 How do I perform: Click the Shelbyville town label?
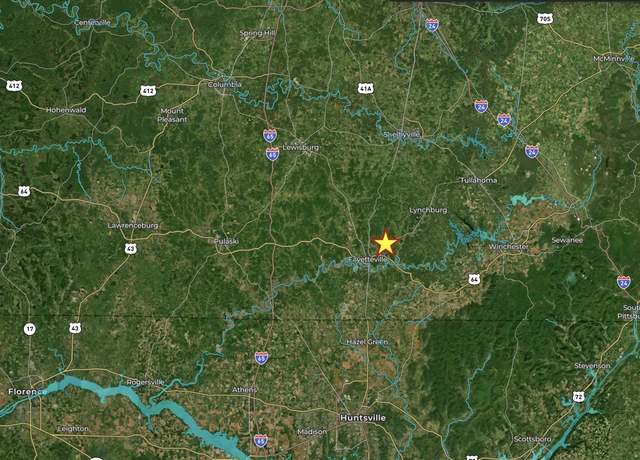point(402,134)
